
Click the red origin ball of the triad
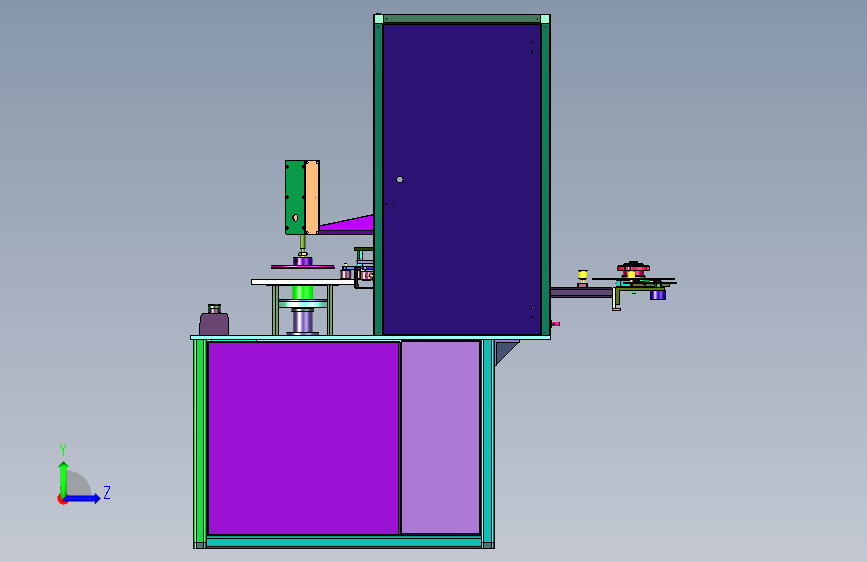[x=62, y=499]
